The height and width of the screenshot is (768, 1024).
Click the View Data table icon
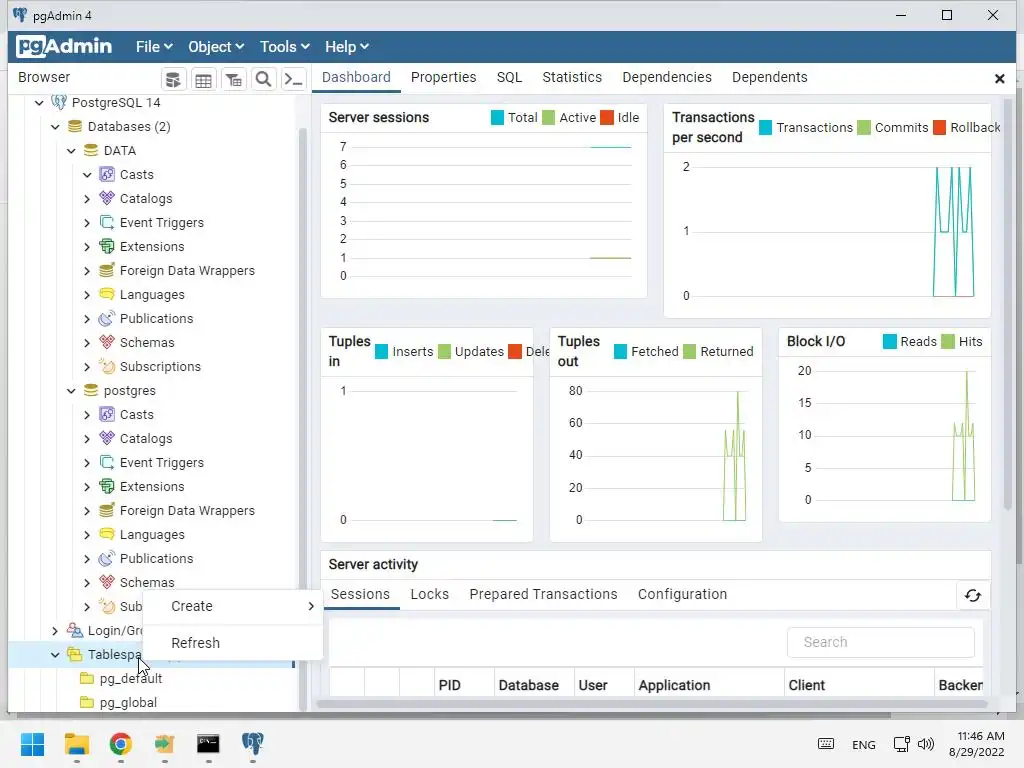point(203,80)
